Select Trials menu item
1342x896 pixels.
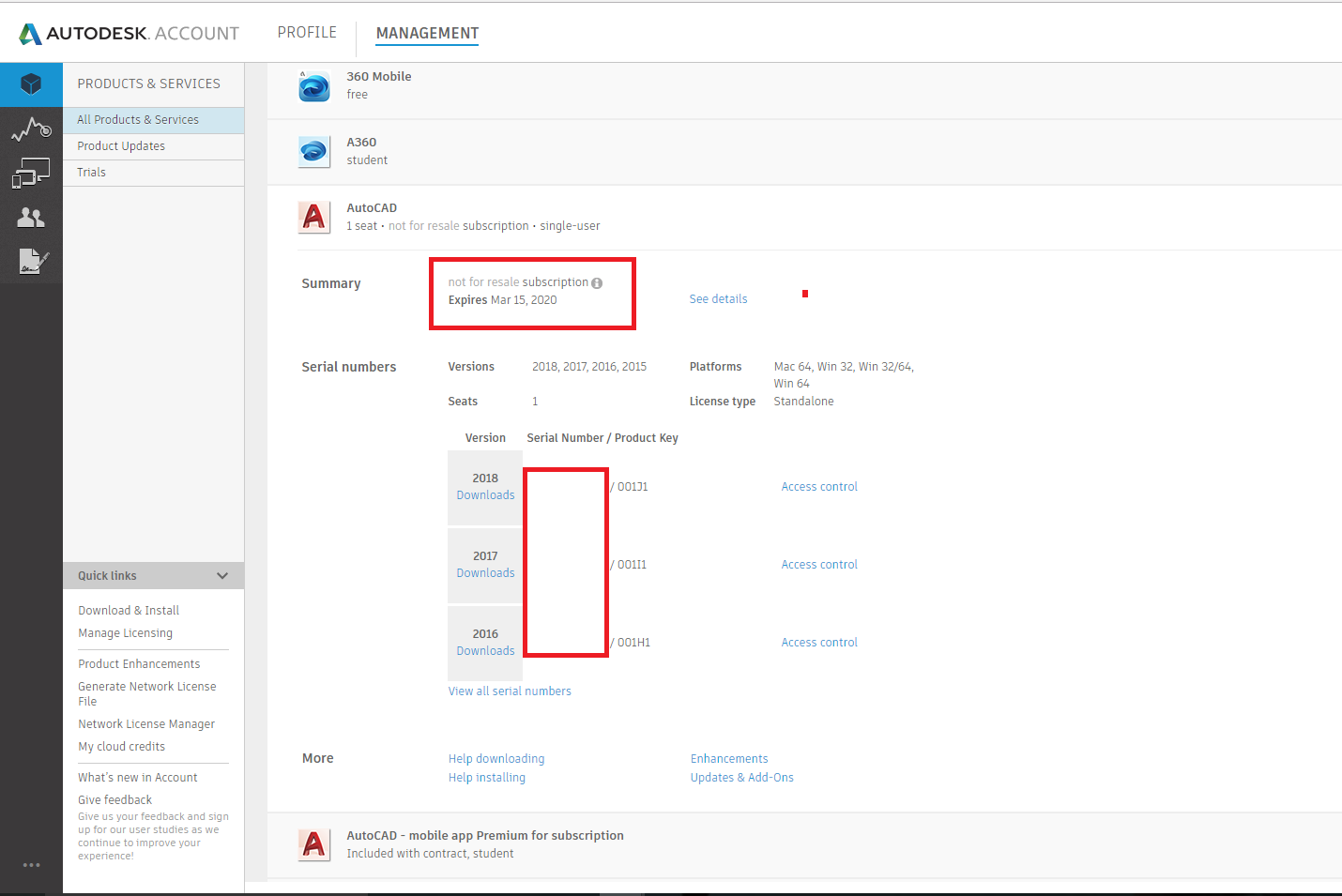(154, 173)
